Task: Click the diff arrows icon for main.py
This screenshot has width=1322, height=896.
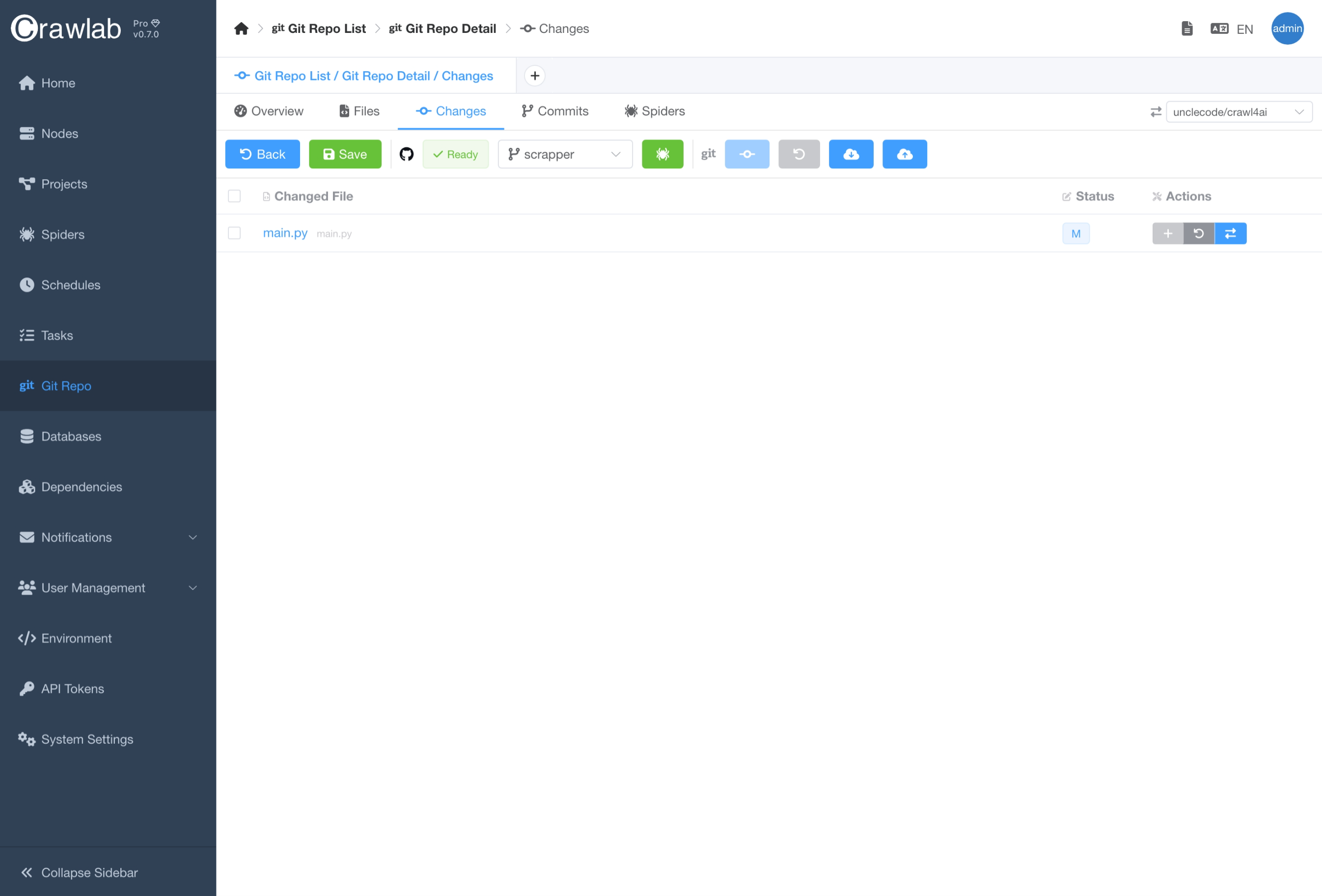Action: tap(1230, 233)
